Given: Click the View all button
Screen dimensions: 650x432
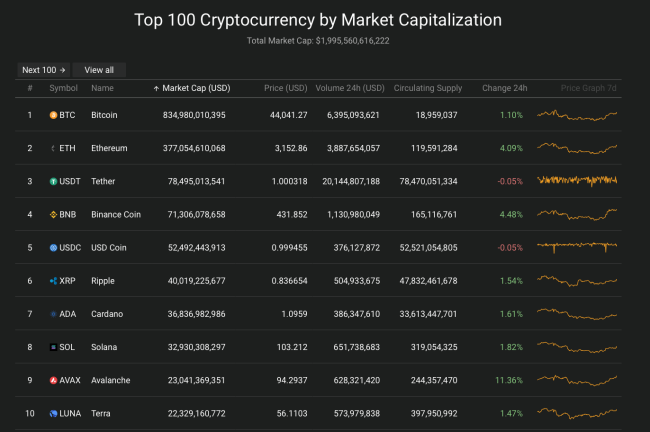Looking at the screenshot, I should (x=99, y=70).
